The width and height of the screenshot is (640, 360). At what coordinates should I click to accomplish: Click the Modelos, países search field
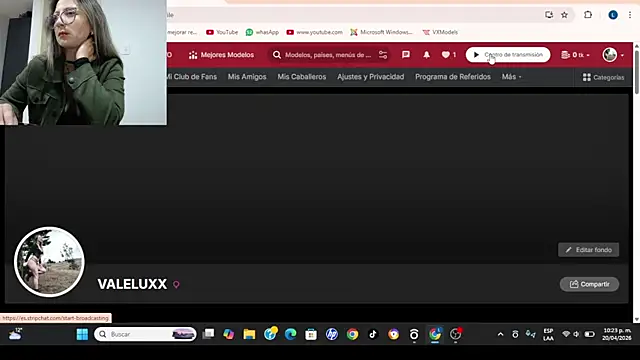tap(328, 55)
